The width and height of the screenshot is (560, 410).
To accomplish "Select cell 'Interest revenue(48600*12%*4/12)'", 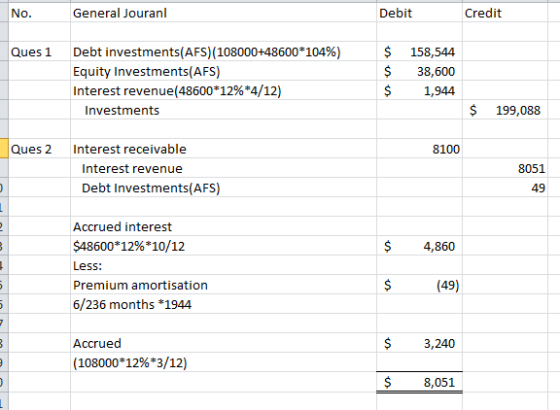I will pyautogui.click(x=223, y=91).
